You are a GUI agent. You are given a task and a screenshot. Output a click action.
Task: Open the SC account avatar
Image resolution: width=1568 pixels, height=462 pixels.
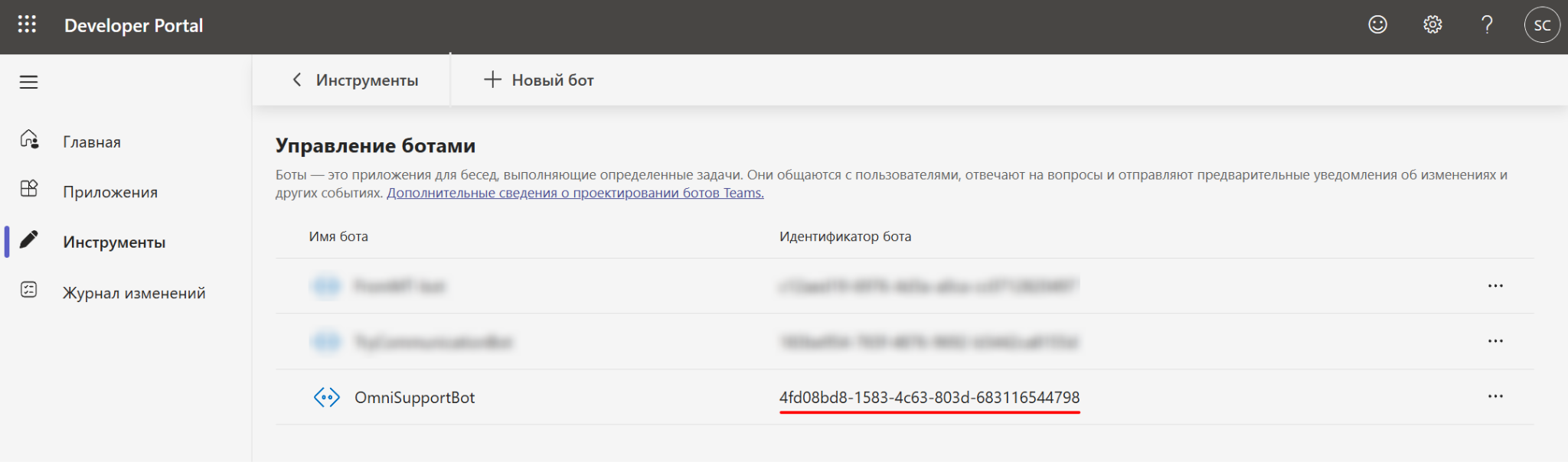pos(1542,24)
